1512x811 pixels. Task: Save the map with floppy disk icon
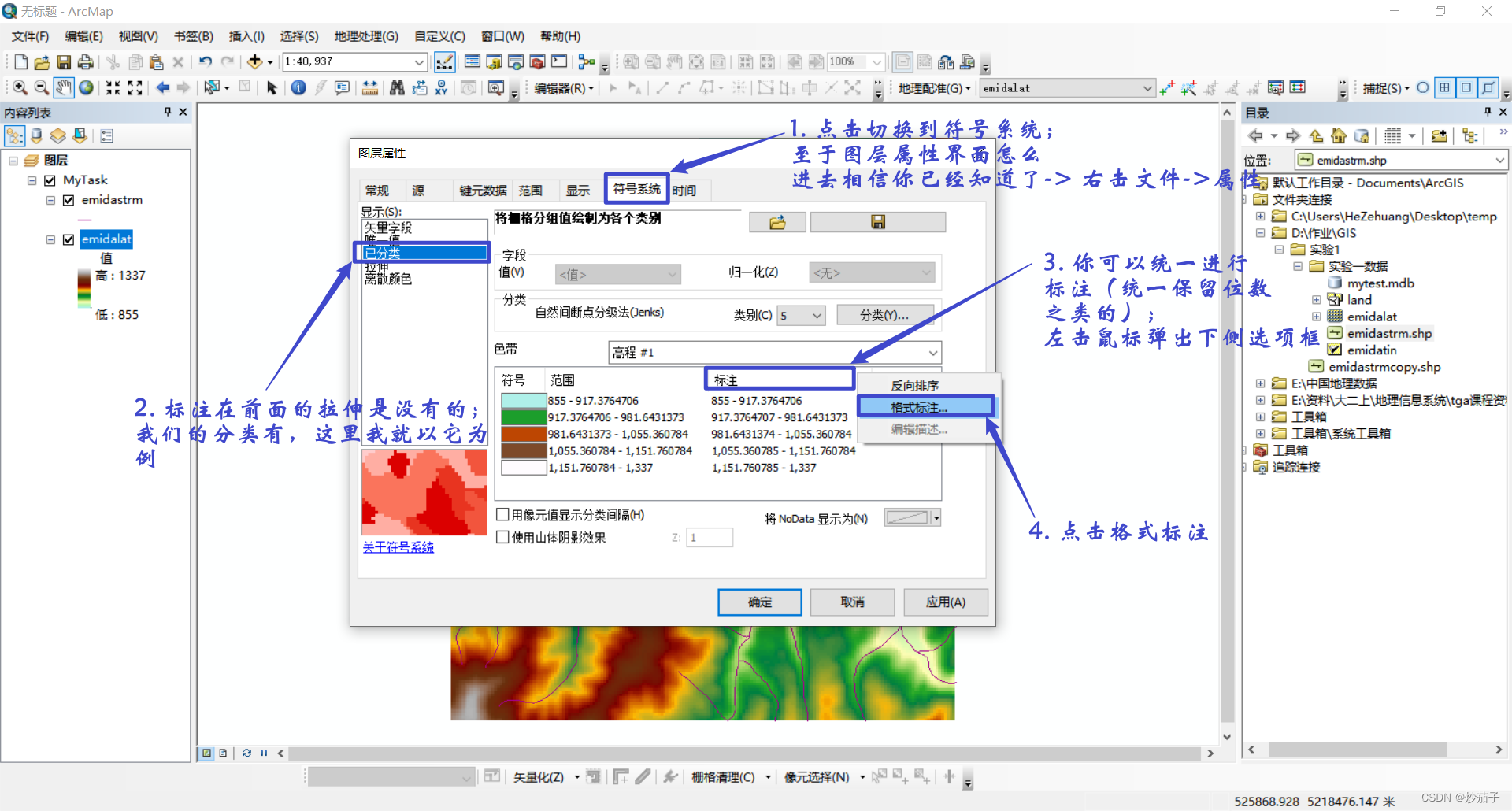pos(65,62)
